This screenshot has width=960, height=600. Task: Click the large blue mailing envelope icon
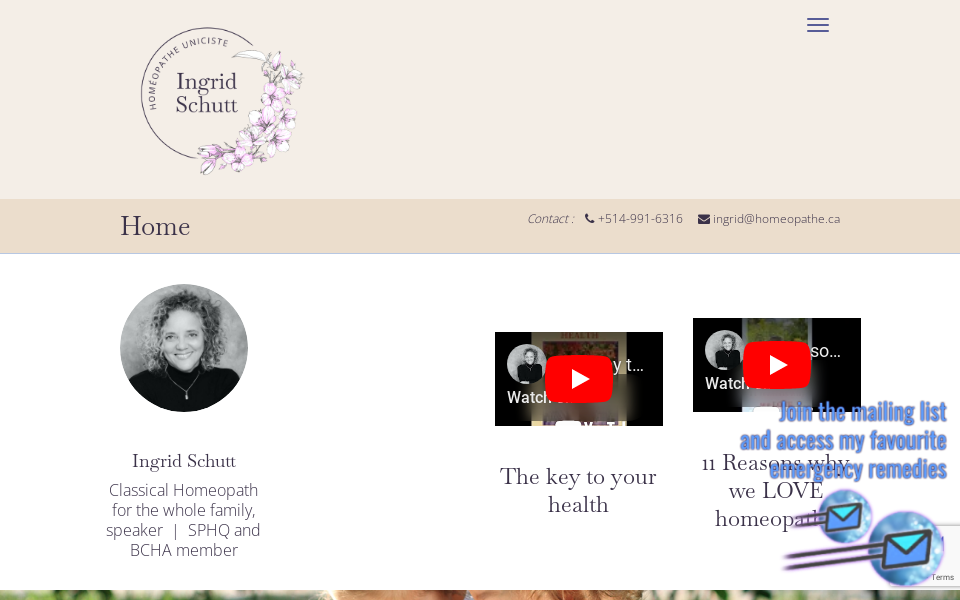(x=907, y=547)
